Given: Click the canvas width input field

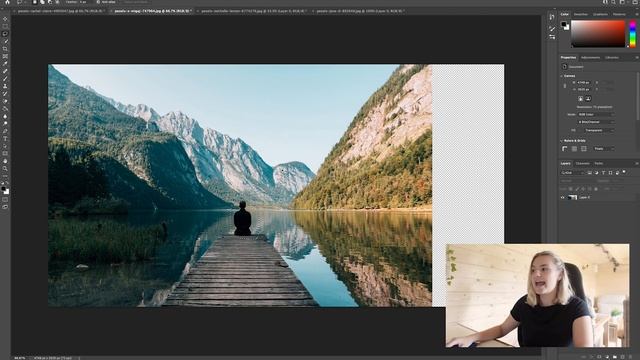Looking at the screenshot, I should click(583, 83).
